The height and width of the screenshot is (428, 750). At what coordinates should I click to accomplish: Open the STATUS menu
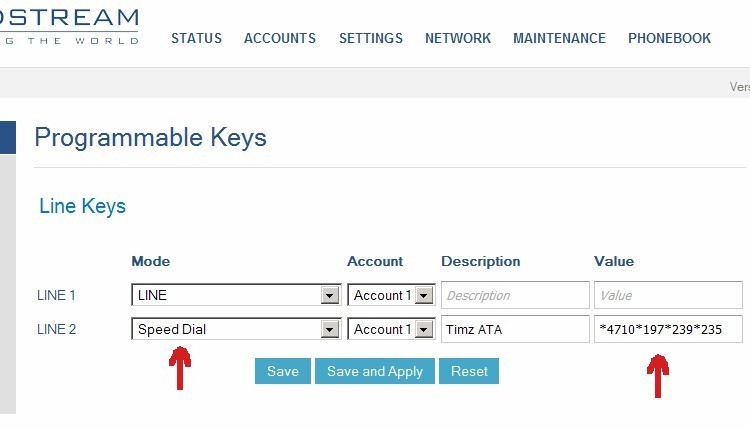[x=196, y=39]
